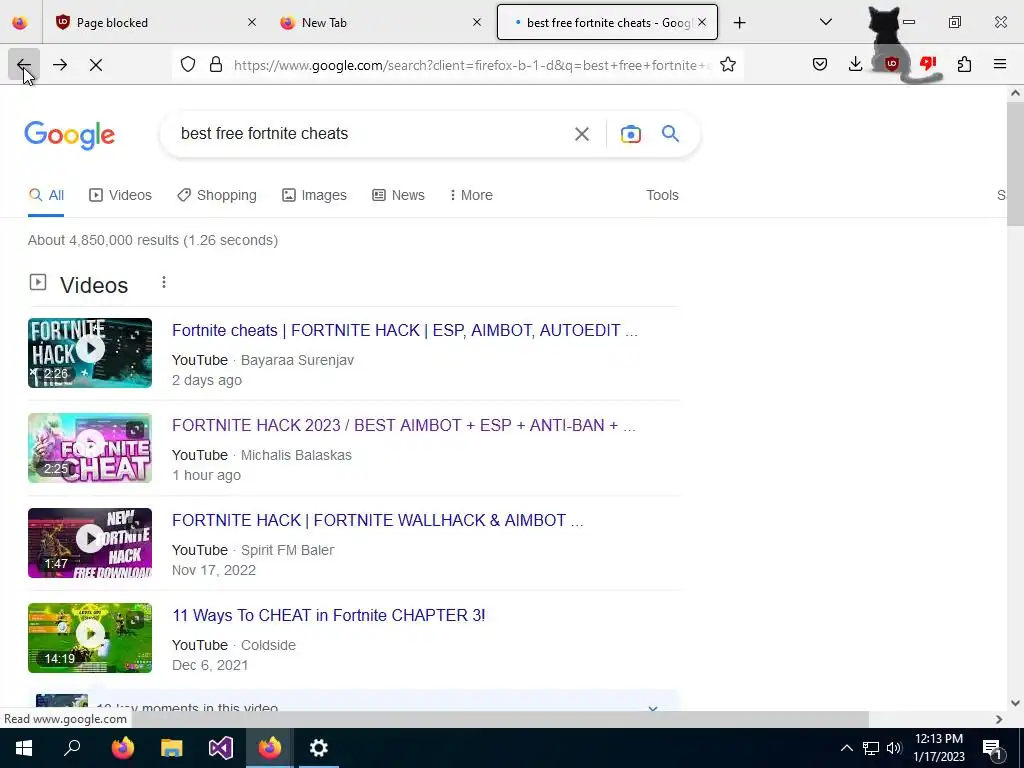View site security padlock info
The image size is (1024, 768).
point(216,65)
